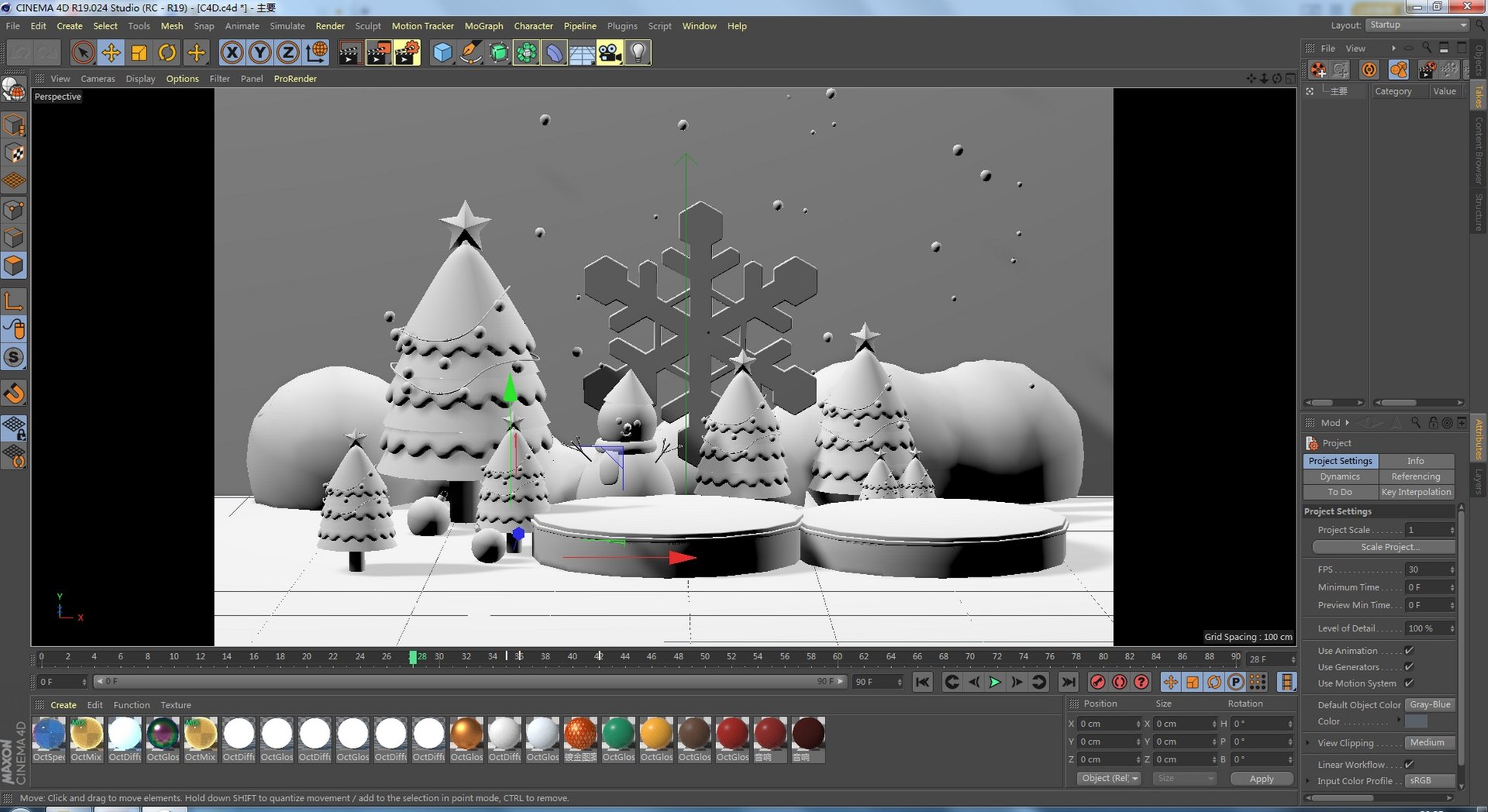Open View Clipping Medium dropdown

pyautogui.click(x=1431, y=743)
